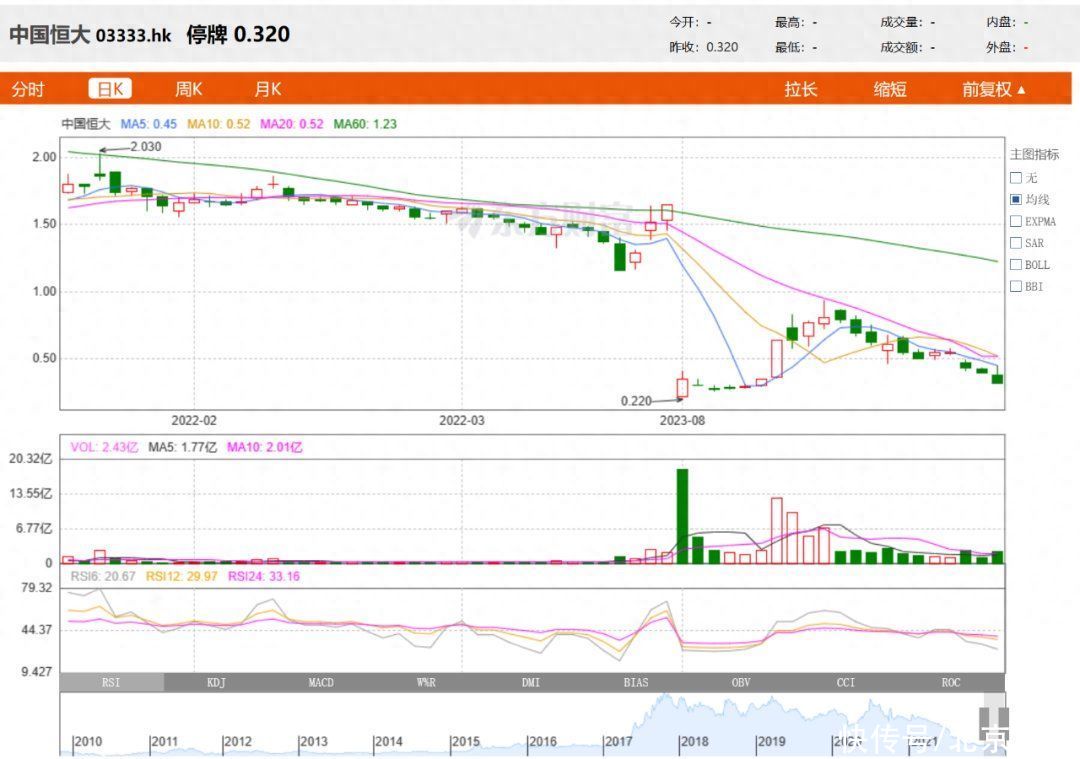1080x759 pixels.
Task: Expand the 前复权 adjustment dropdown
Action: [994, 90]
